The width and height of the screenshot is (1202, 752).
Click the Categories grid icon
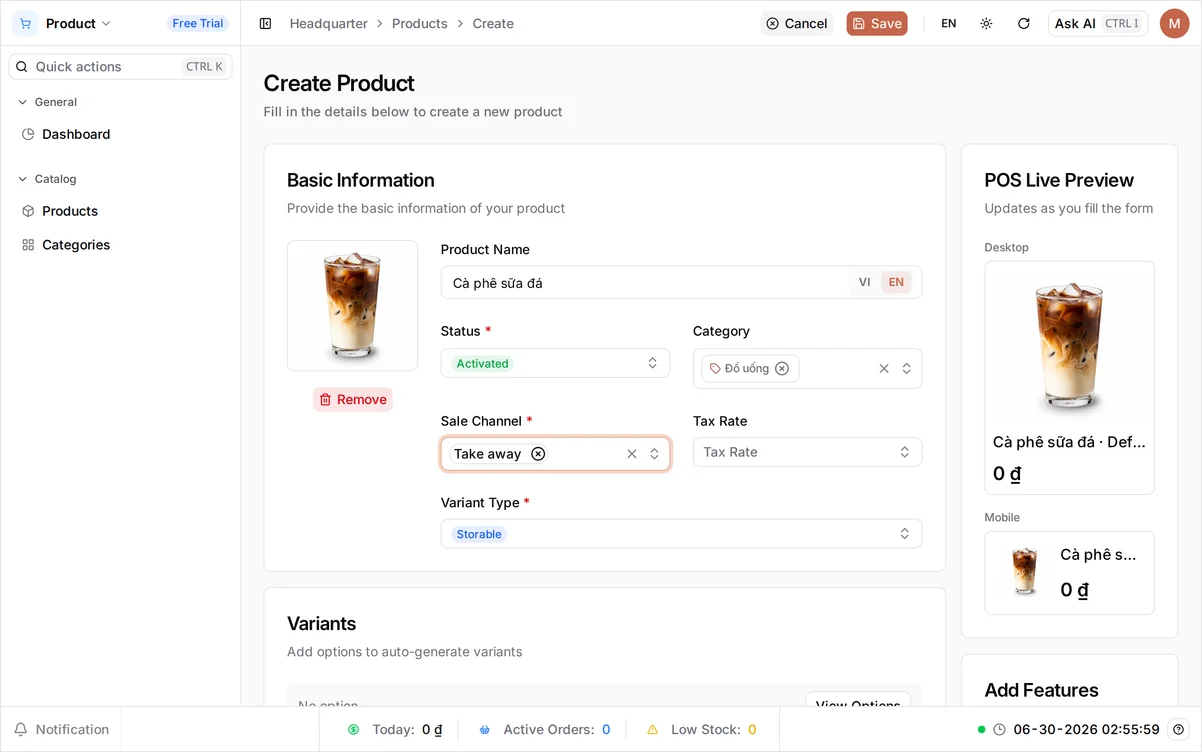(28, 245)
